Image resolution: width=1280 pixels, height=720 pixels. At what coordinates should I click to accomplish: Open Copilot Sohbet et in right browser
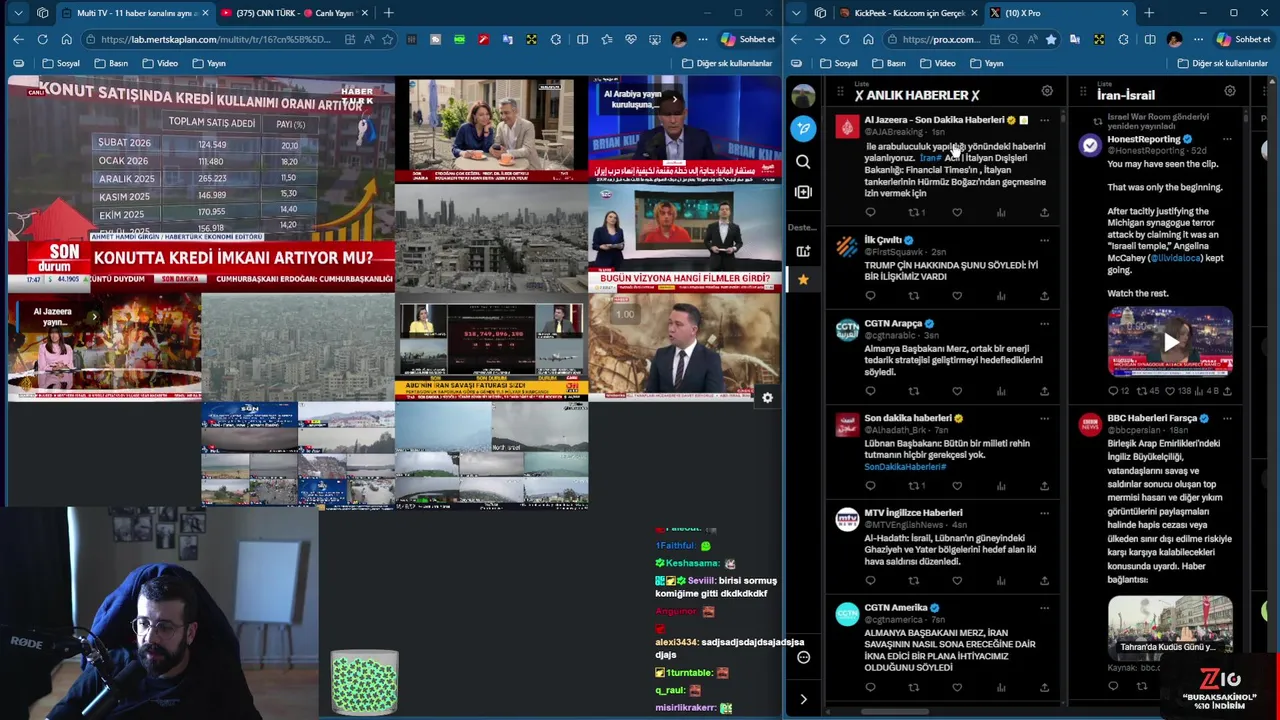[1243, 39]
